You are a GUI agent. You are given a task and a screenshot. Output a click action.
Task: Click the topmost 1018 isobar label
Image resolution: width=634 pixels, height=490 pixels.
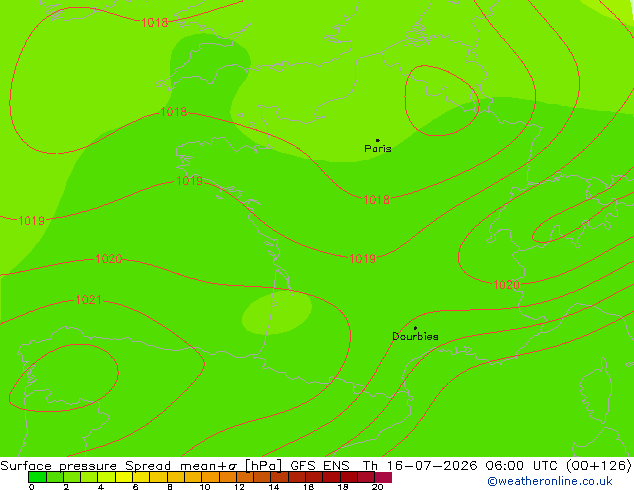pyautogui.click(x=154, y=23)
